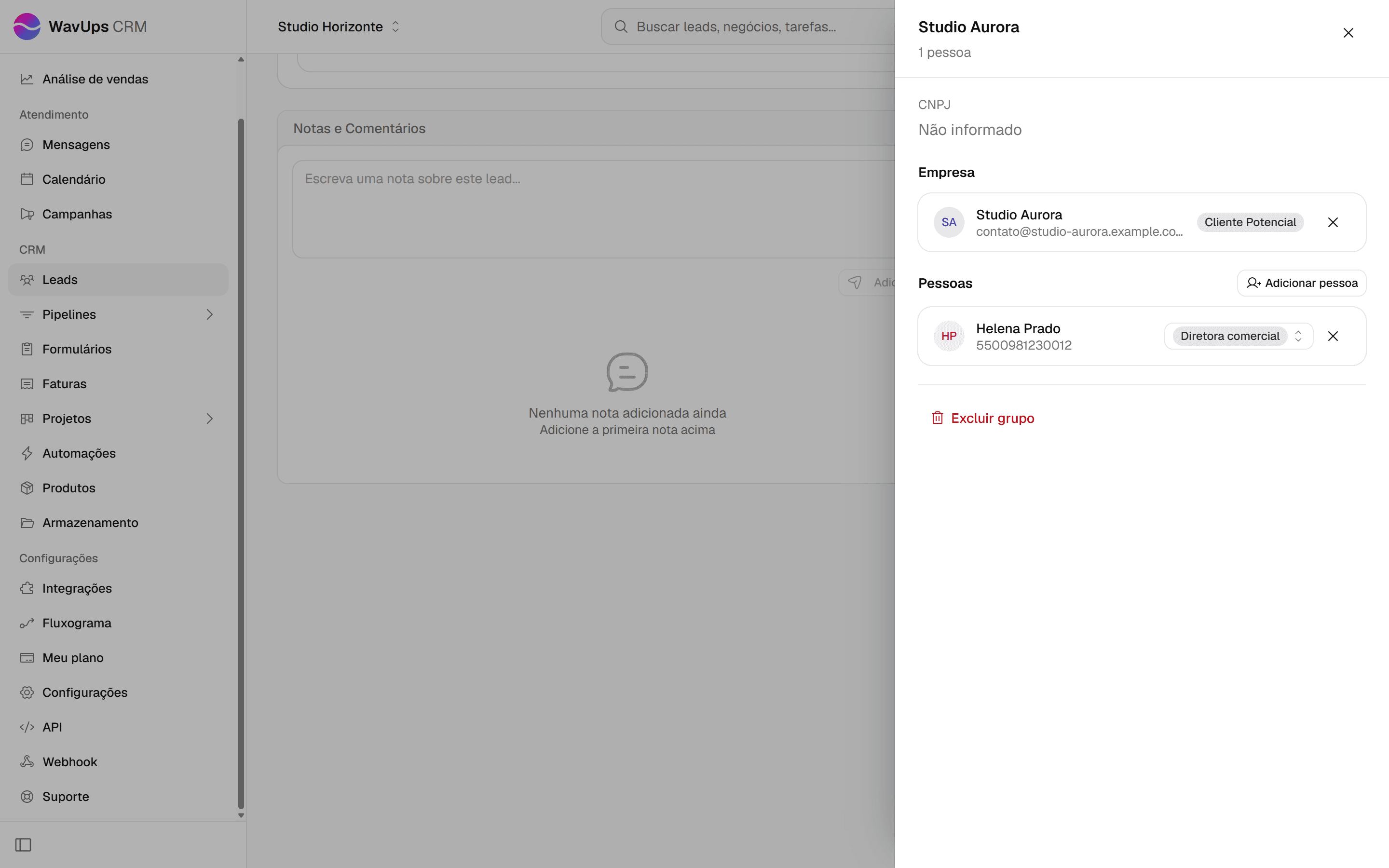Click the sidebar scrollbar down arrow
1389x868 pixels.
coord(241,815)
